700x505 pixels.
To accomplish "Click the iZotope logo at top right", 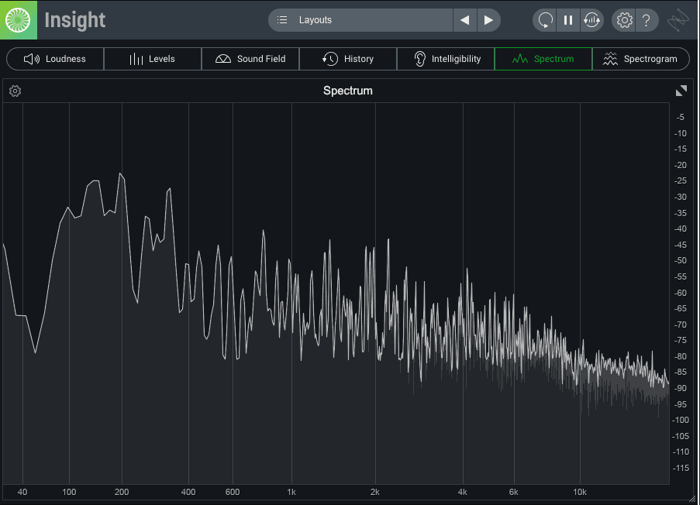I will tap(678, 20).
